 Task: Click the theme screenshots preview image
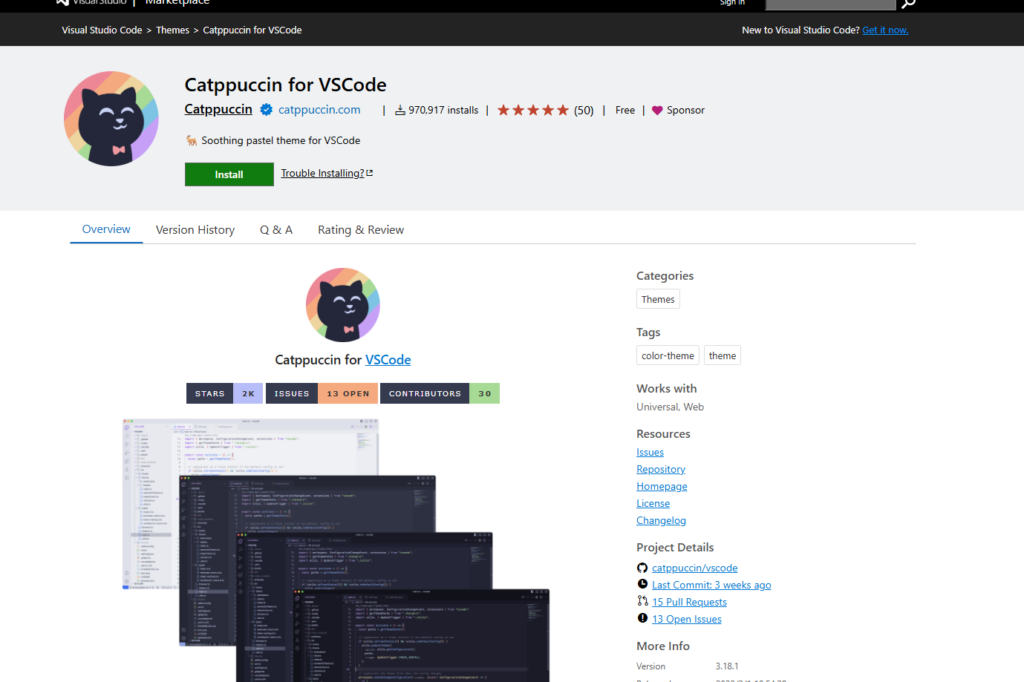click(x=336, y=550)
